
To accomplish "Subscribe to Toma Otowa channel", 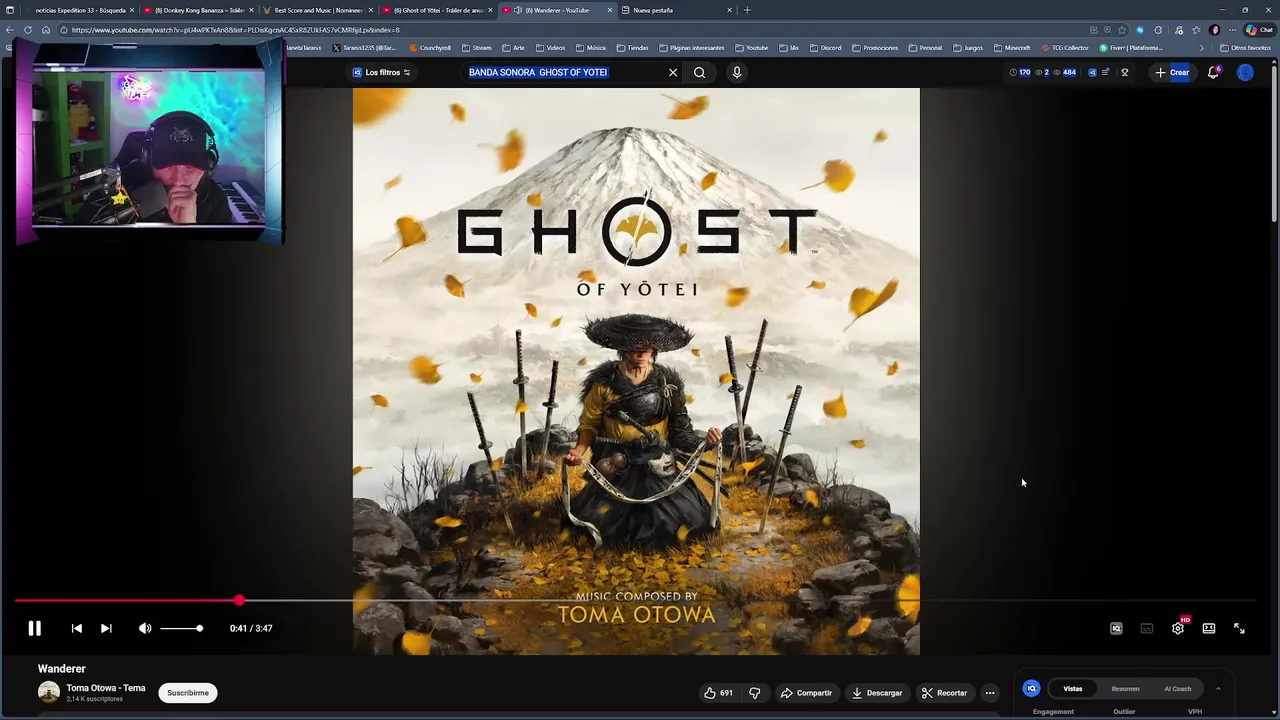I will coord(188,693).
